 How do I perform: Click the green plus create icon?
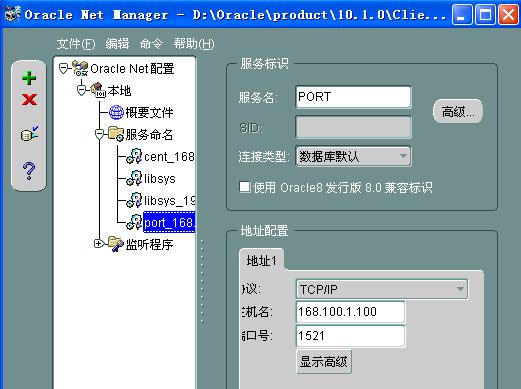29,78
